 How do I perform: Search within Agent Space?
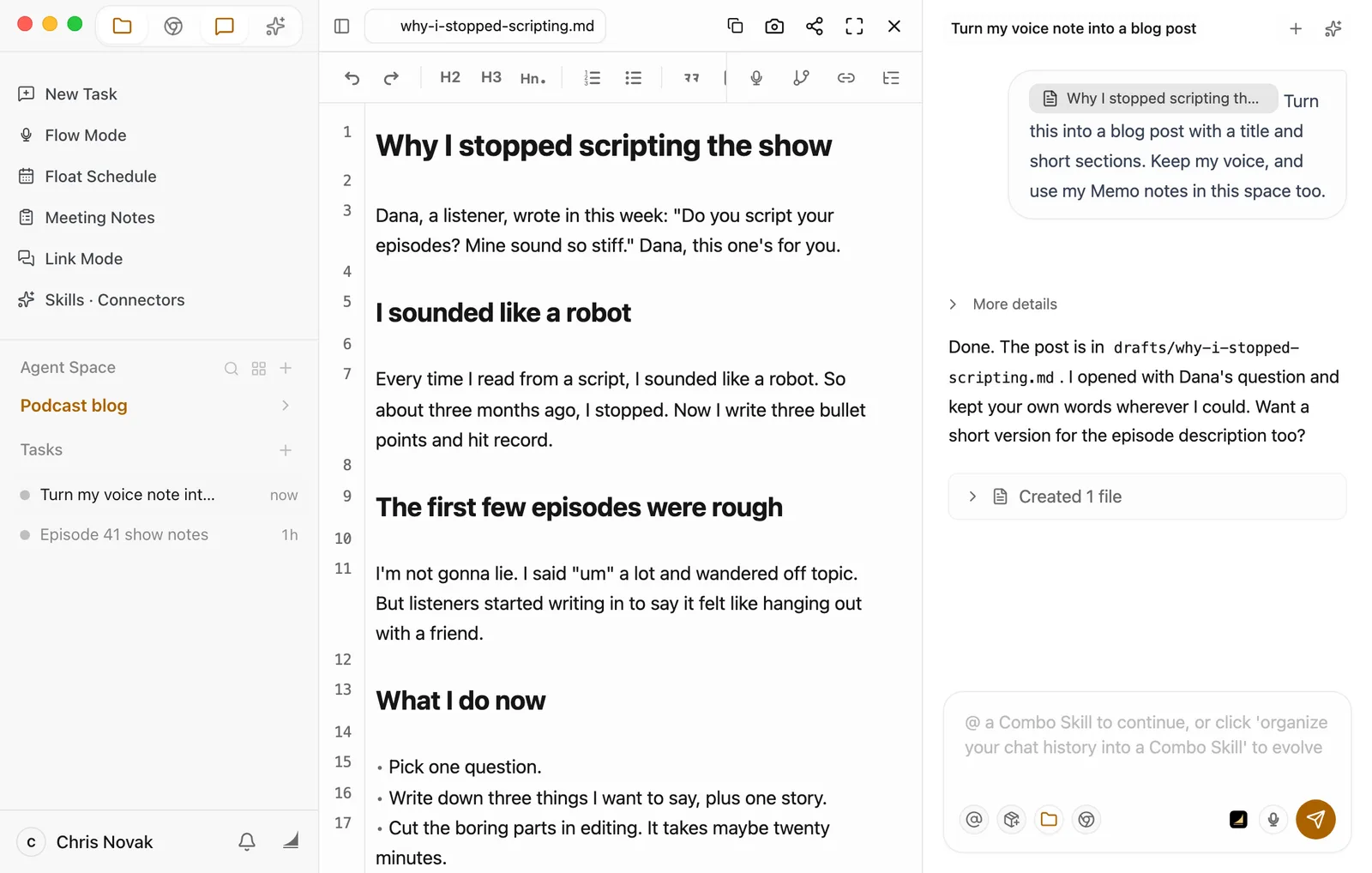point(232,369)
